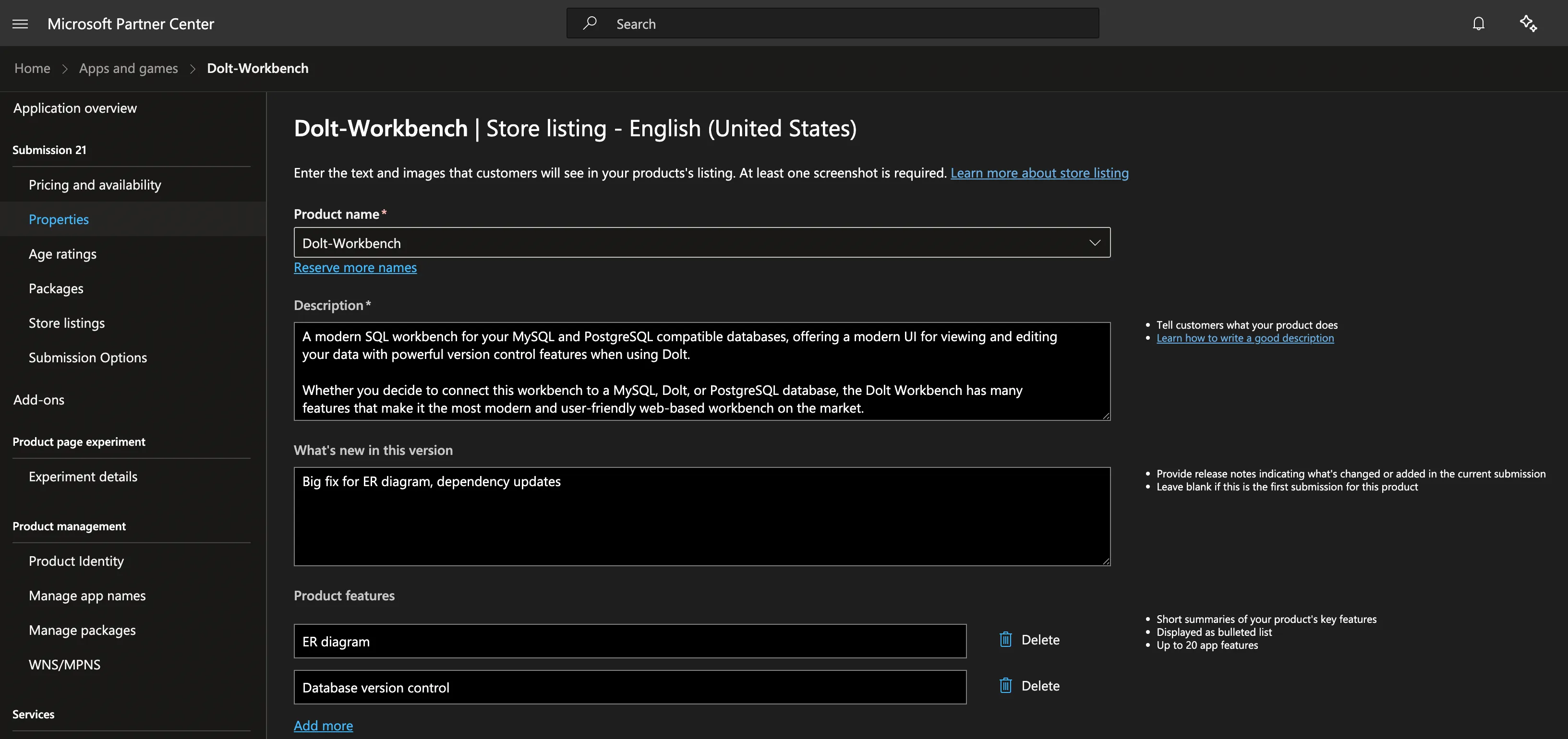Click trash icon for Database version control
This screenshot has height=739, width=1568.
(x=1005, y=686)
